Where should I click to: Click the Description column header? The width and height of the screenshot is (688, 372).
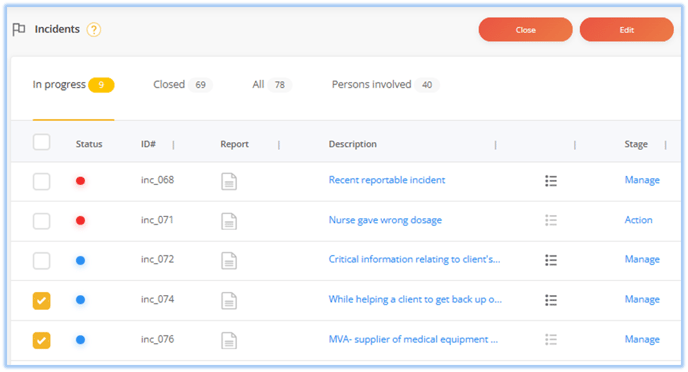pos(353,144)
